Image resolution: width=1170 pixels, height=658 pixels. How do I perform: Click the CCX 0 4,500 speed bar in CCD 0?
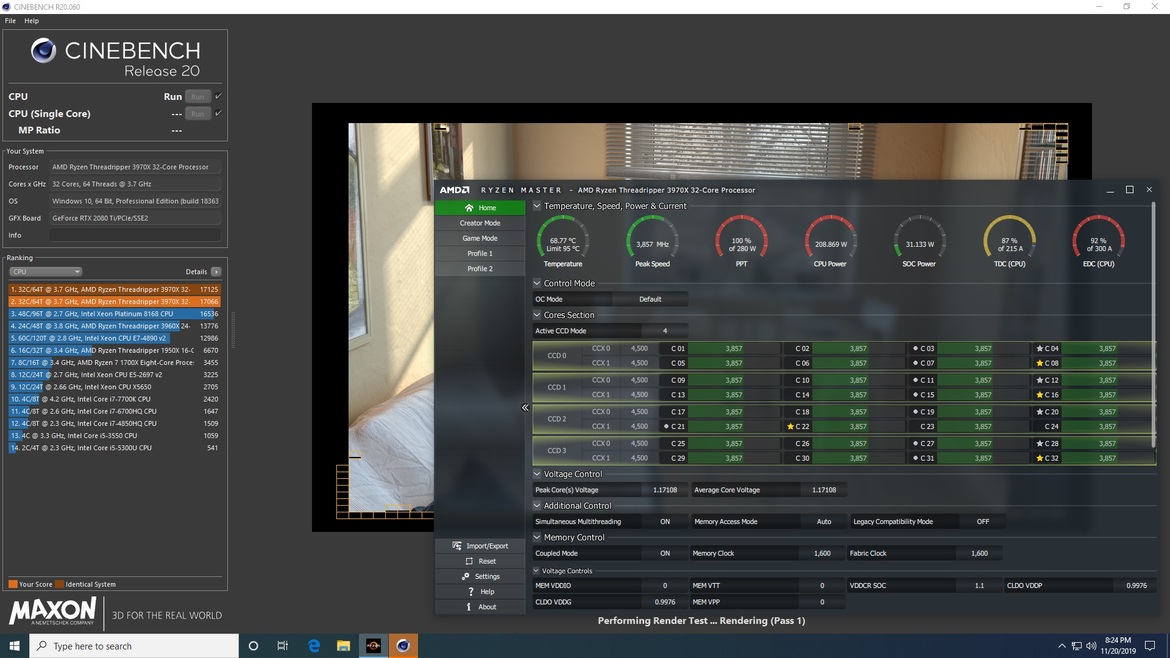[x=639, y=348]
